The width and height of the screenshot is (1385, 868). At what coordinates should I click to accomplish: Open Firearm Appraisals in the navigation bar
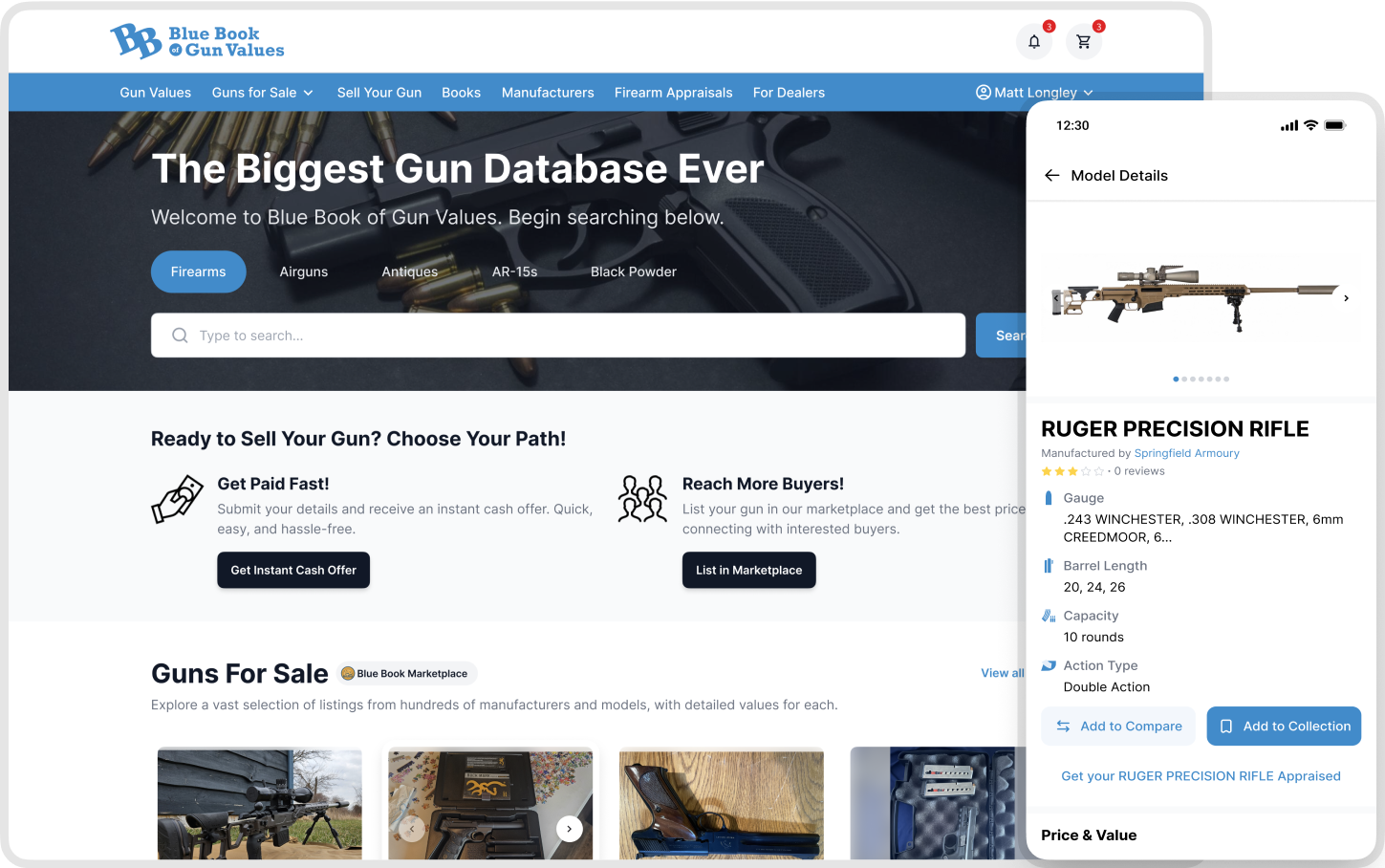tap(673, 93)
